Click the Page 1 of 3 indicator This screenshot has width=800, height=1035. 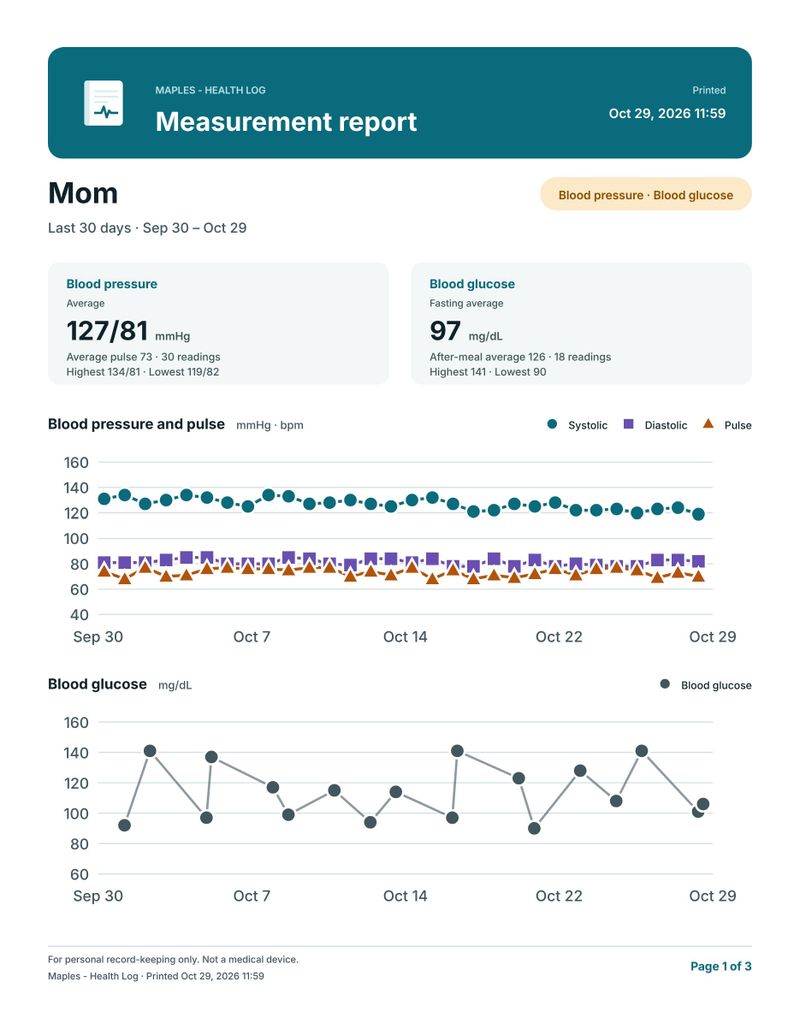[721, 966]
